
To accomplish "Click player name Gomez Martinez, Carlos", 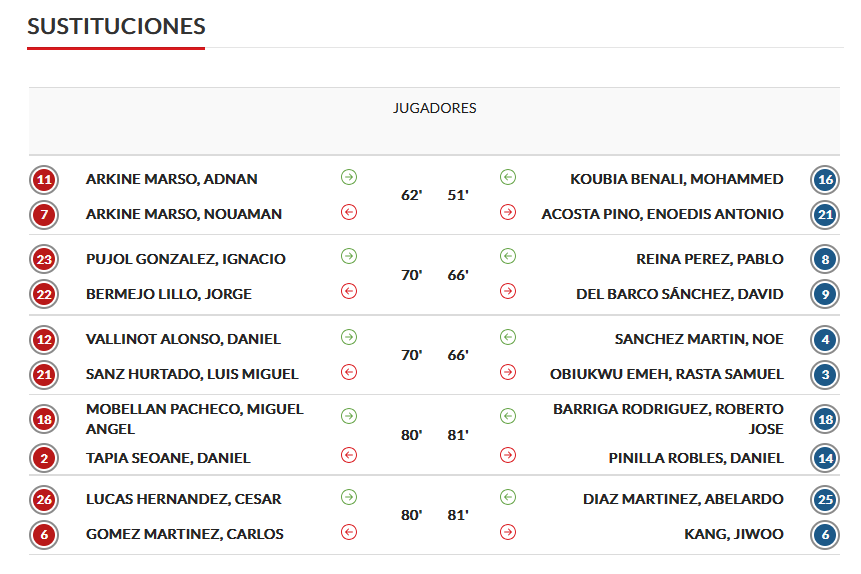I will (x=184, y=534).
